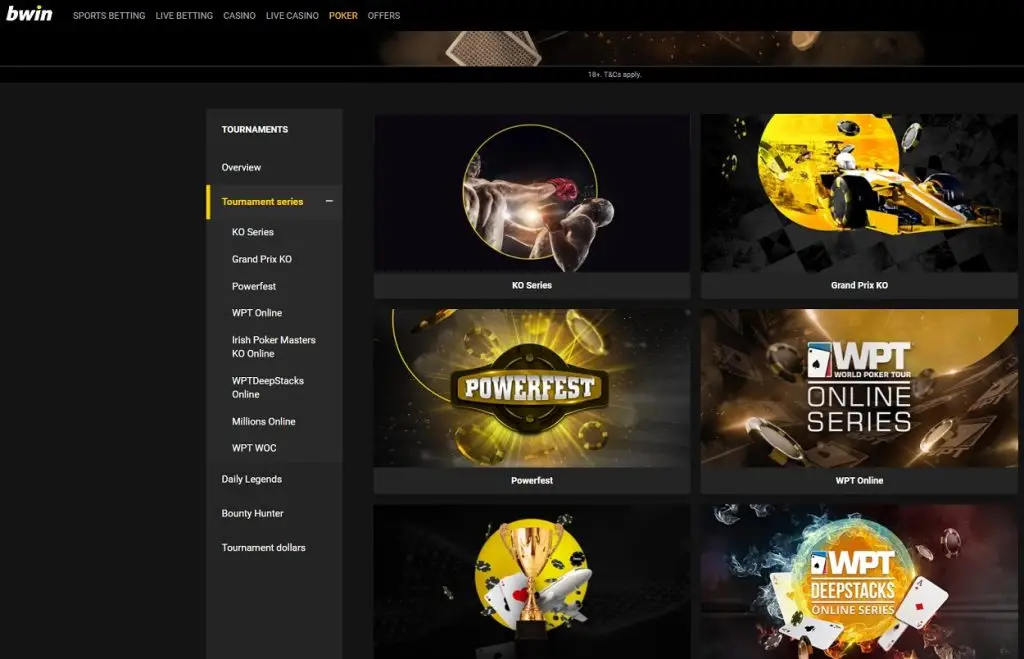Open WPT WOC sidebar link

[x=254, y=448]
